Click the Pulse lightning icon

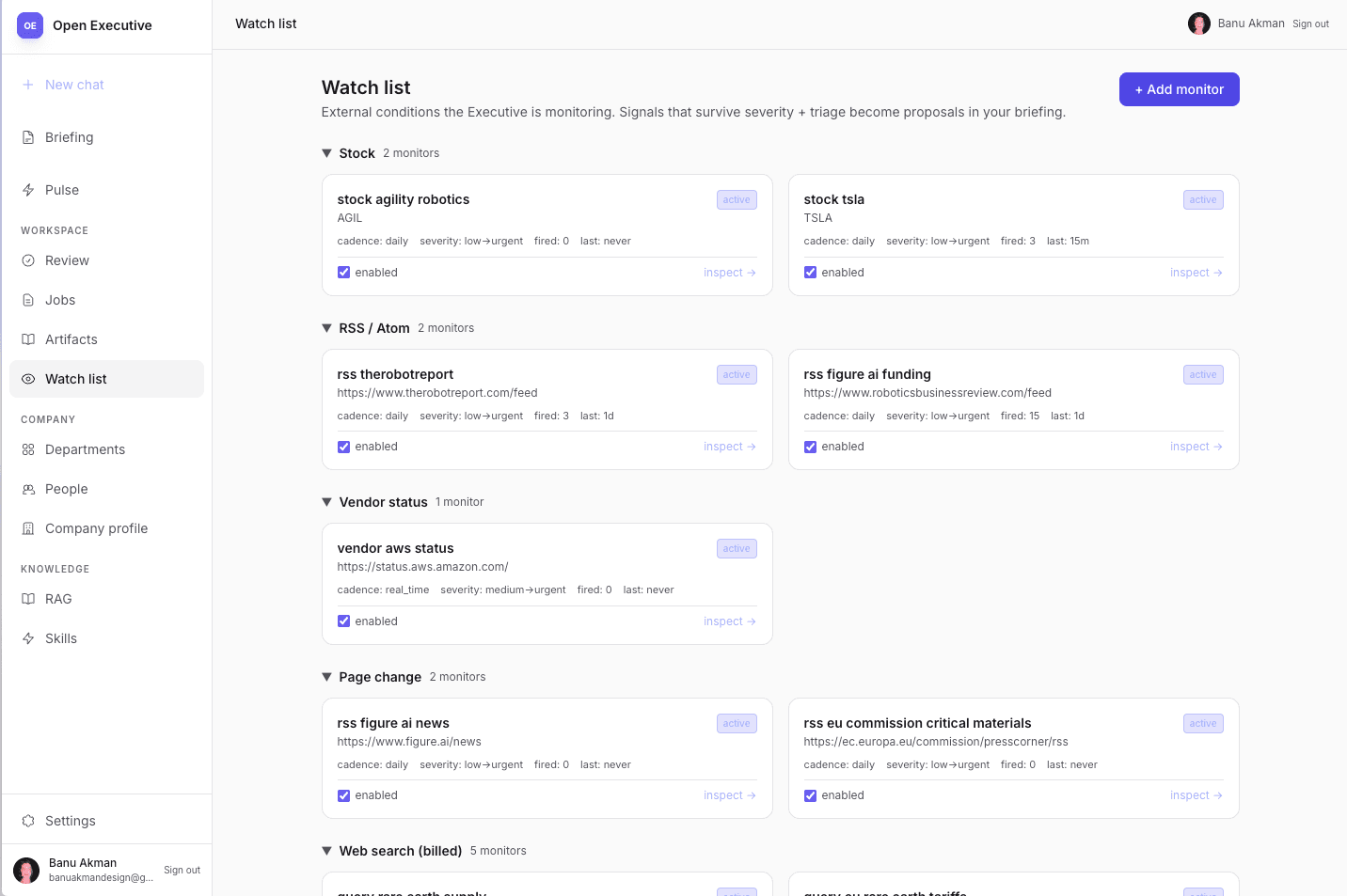pos(28,190)
